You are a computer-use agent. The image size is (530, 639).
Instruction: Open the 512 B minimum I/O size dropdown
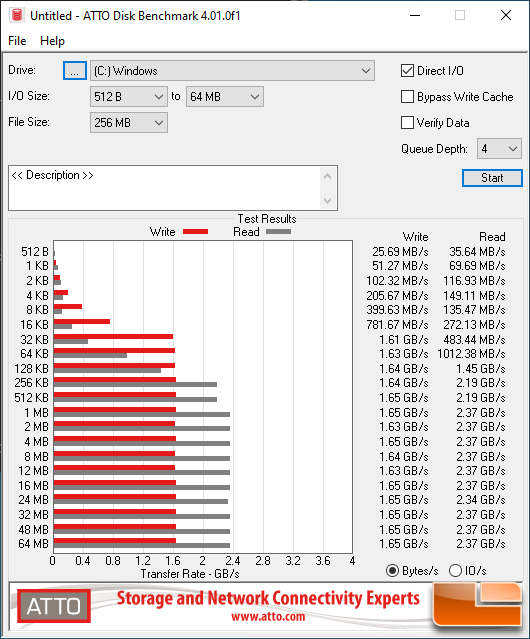[x=129, y=97]
